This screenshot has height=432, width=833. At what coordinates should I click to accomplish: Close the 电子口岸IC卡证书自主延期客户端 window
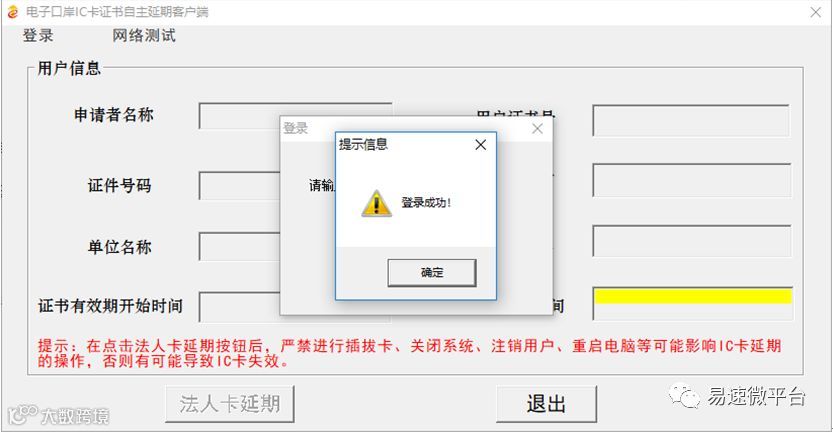tap(815, 12)
